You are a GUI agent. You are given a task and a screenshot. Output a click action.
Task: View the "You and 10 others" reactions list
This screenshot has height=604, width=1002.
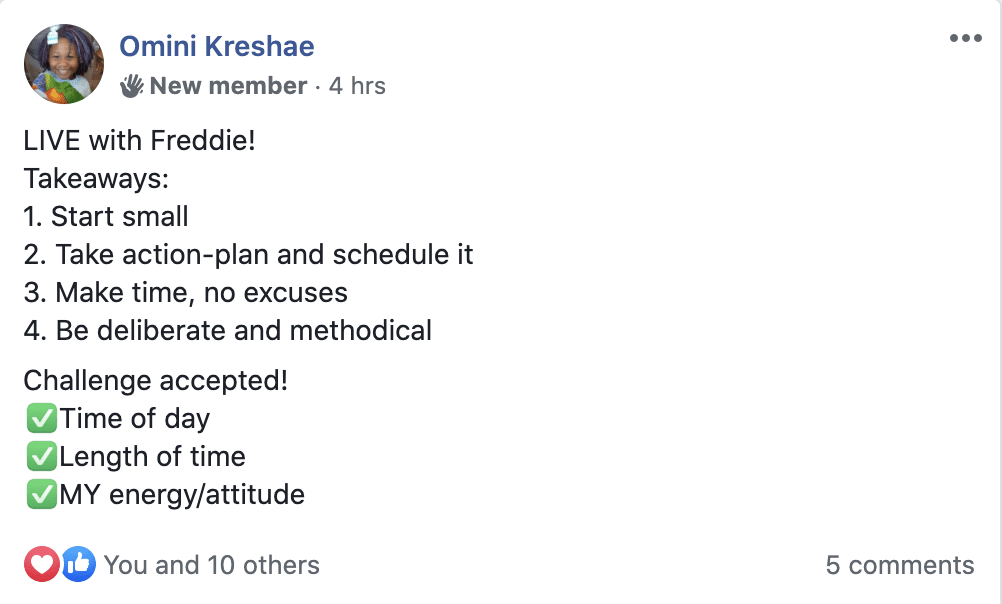tap(212, 565)
